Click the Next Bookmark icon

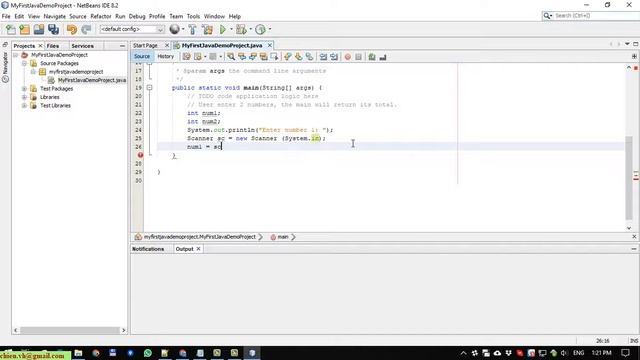[299, 57]
